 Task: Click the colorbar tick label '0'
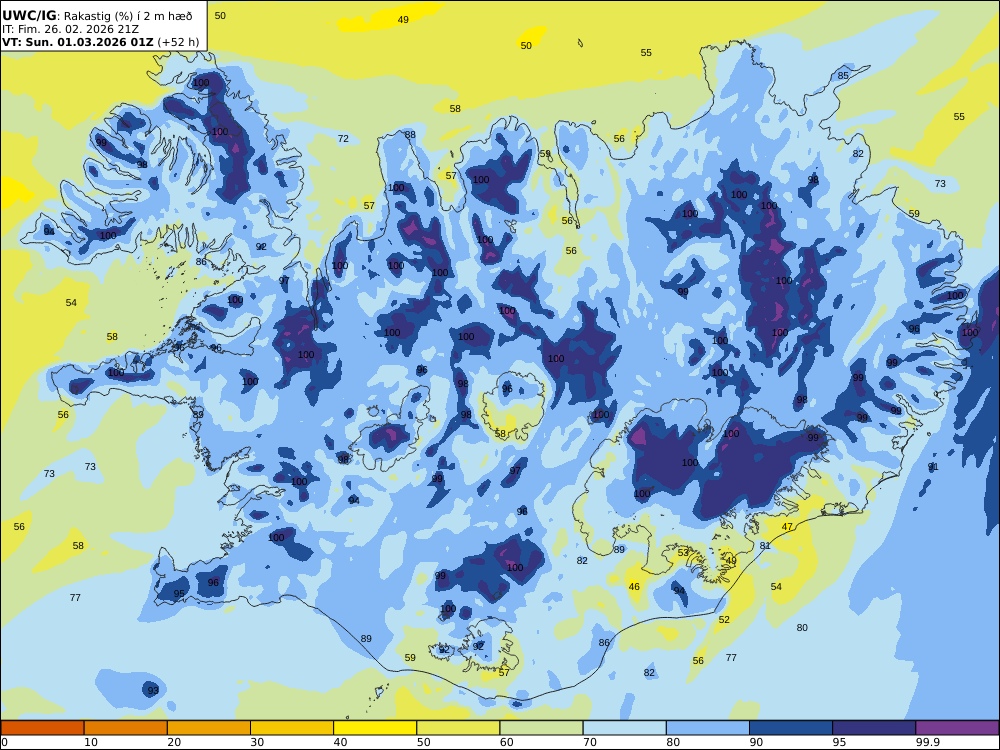4,742
